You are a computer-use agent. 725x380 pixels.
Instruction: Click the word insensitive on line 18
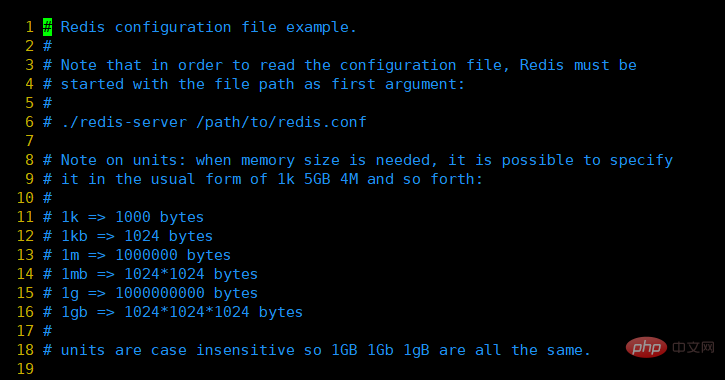pos(245,350)
